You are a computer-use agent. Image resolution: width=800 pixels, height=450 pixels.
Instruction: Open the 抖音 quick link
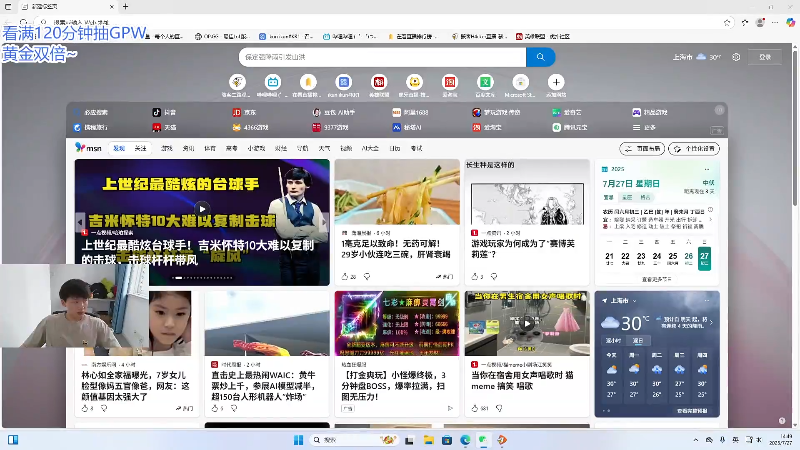point(164,112)
